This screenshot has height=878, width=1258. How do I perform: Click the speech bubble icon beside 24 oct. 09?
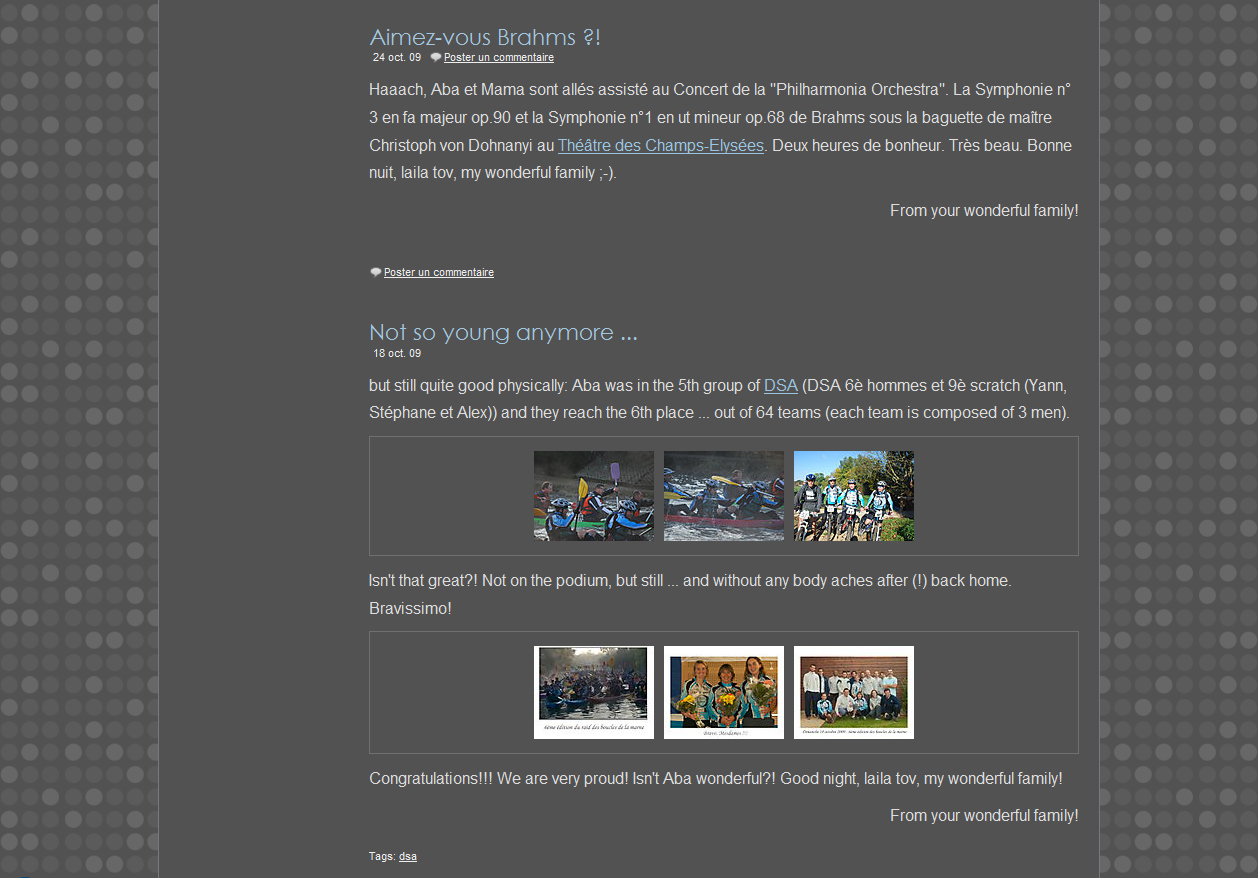point(436,58)
